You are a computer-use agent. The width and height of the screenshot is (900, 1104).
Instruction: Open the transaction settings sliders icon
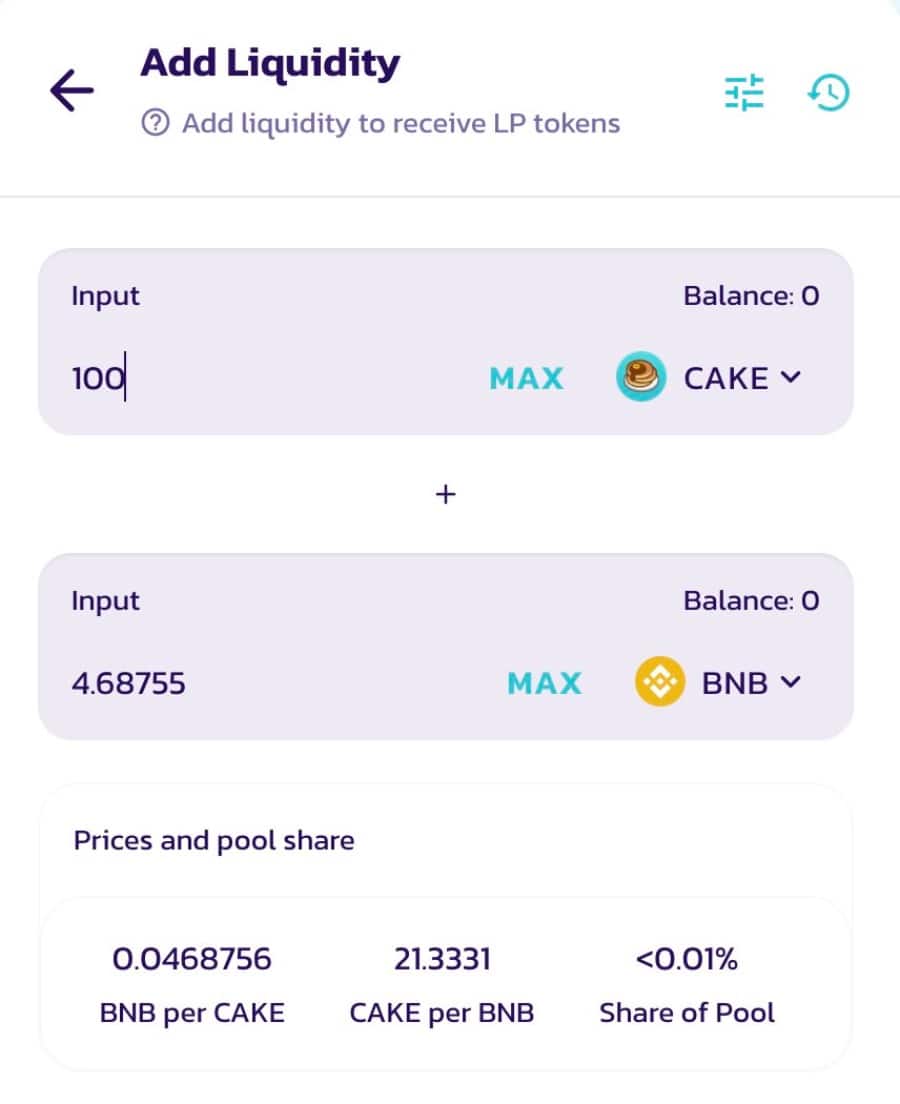pos(744,93)
